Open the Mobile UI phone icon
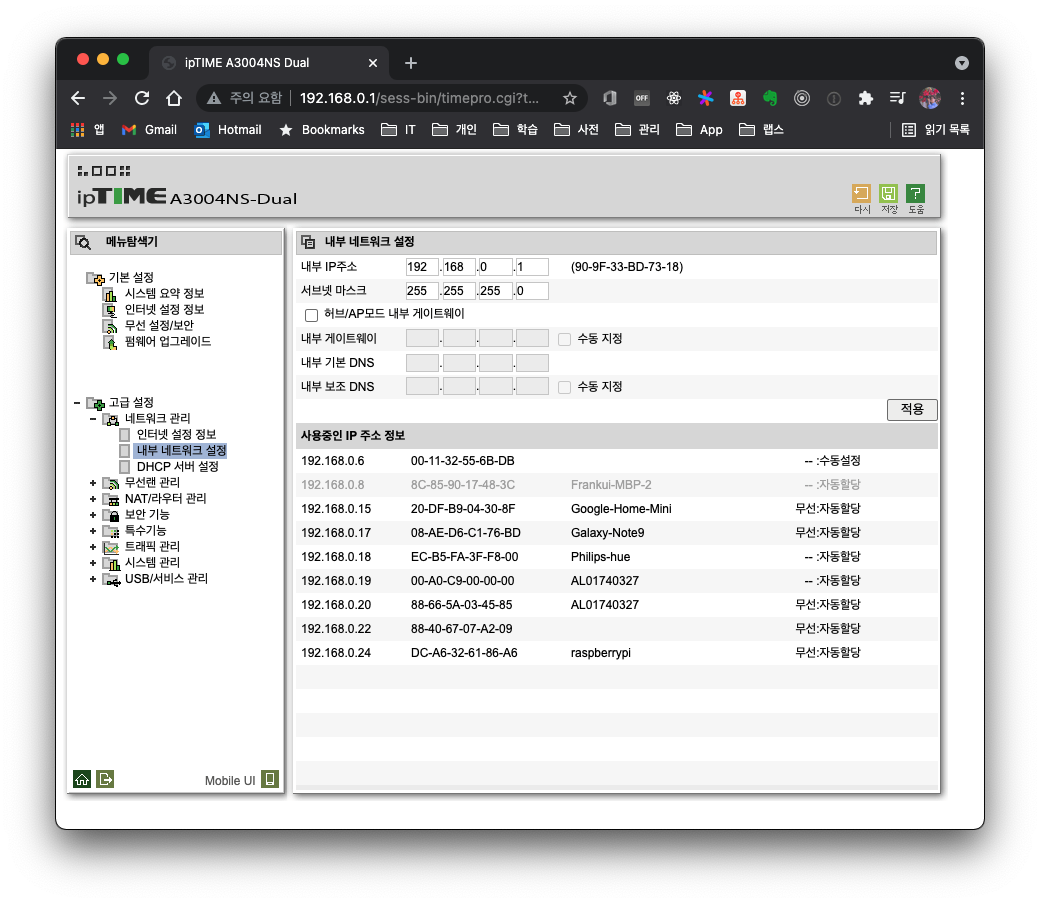Viewport: 1040px width, 903px height. (269, 779)
